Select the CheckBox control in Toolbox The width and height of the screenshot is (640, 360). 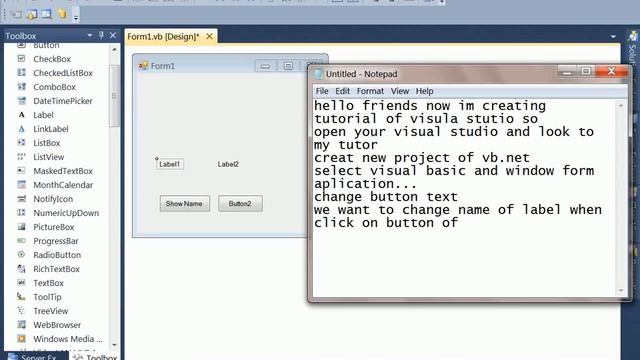pyautogui.click(x=52, y=59)
